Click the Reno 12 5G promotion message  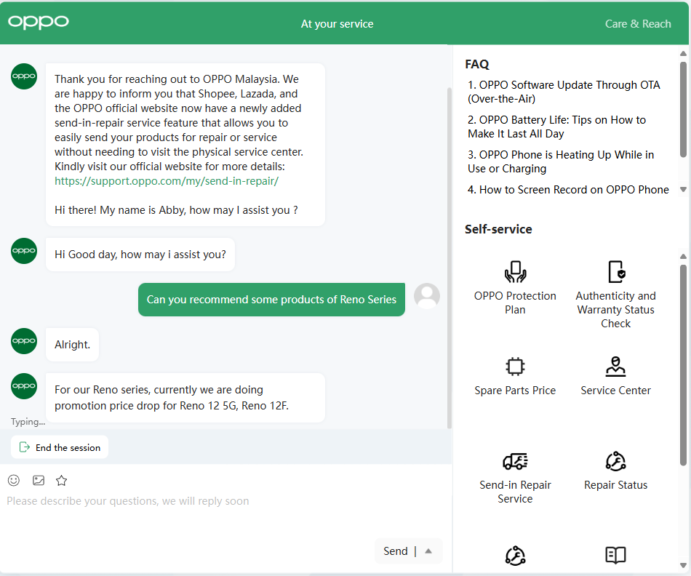(186, 398)
